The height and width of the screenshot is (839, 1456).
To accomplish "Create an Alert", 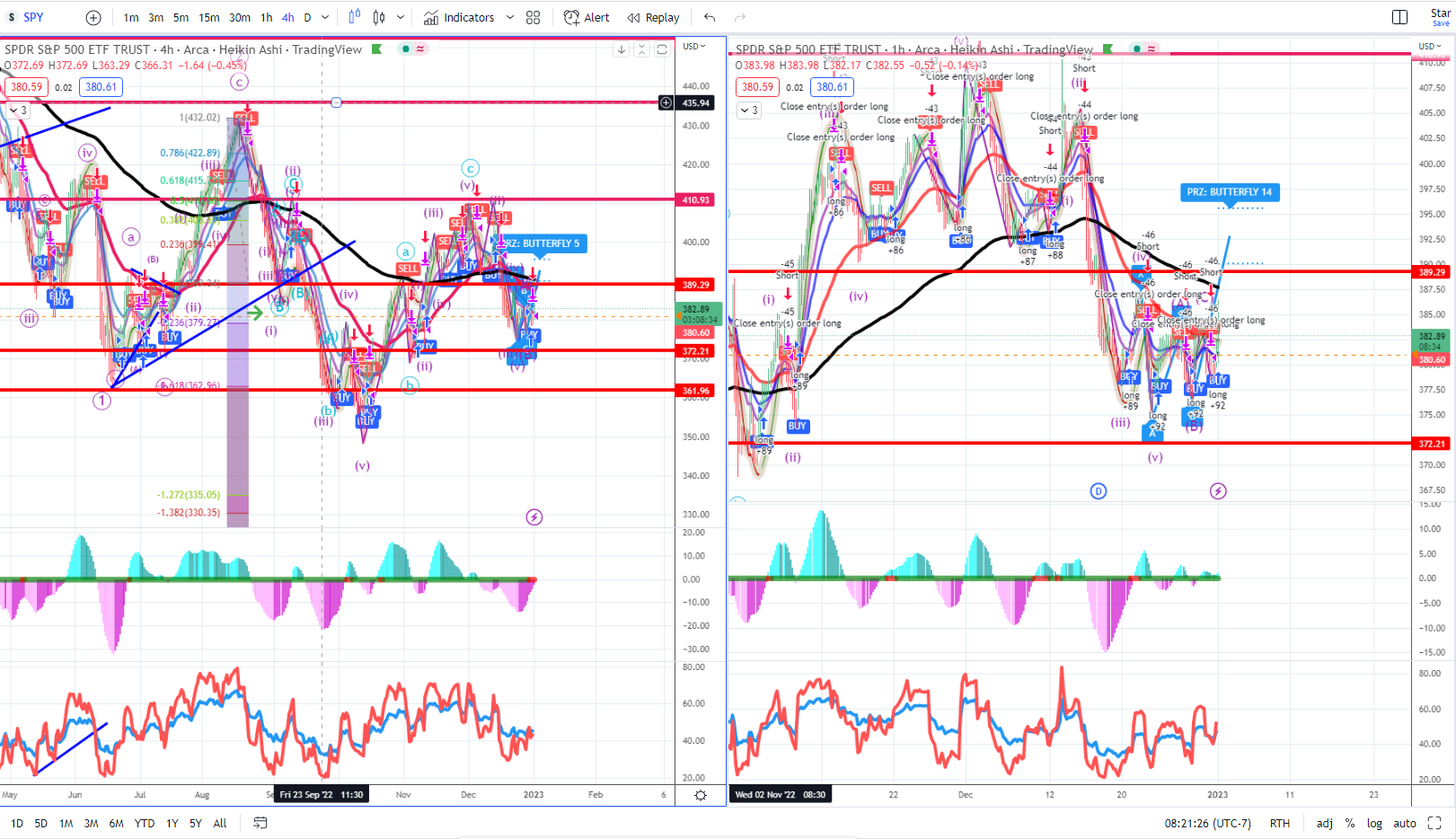I will click(x=587, y=17).
